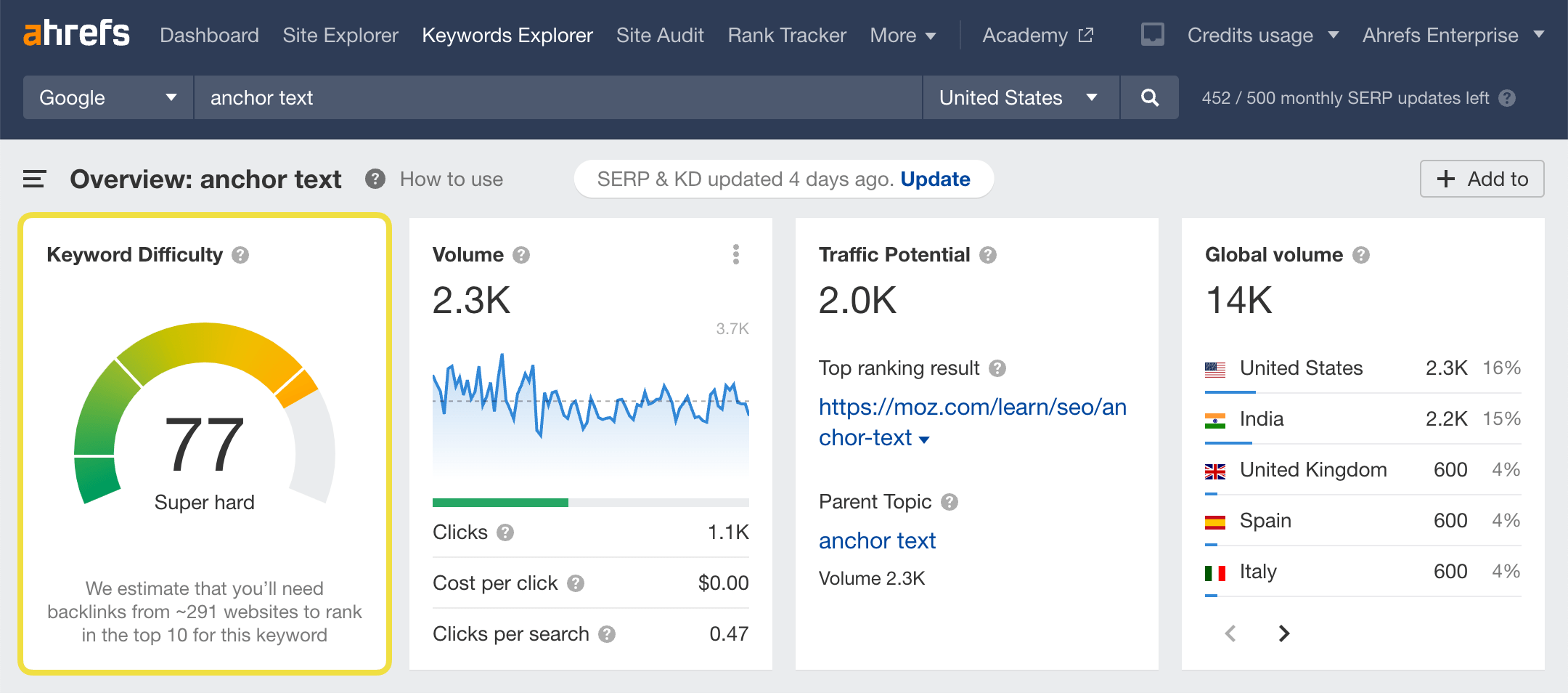This screenshot has width=1568, height=693.
Task: Click the previous arrow in Global volume list
Action: coord(1230,633)
